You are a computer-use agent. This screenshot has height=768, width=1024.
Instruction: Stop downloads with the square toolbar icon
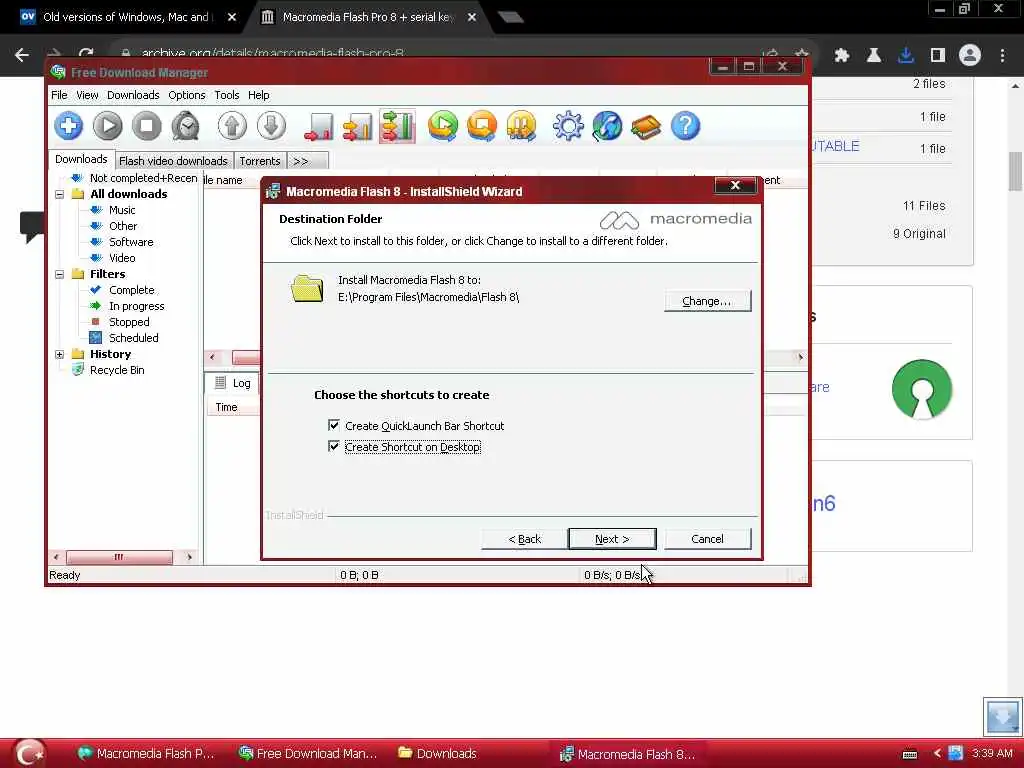(x=147, y=125)
